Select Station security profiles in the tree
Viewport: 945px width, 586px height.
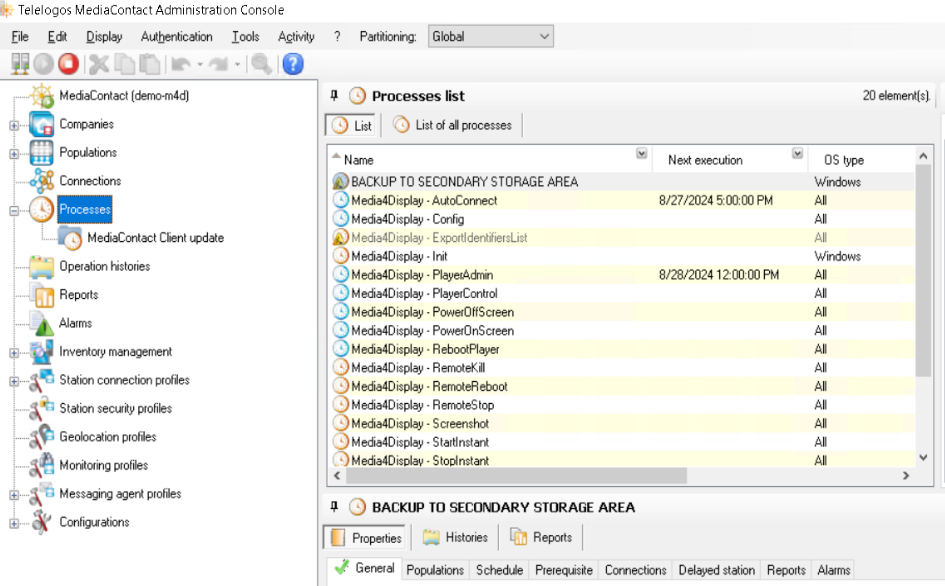(x=116, y=409)
